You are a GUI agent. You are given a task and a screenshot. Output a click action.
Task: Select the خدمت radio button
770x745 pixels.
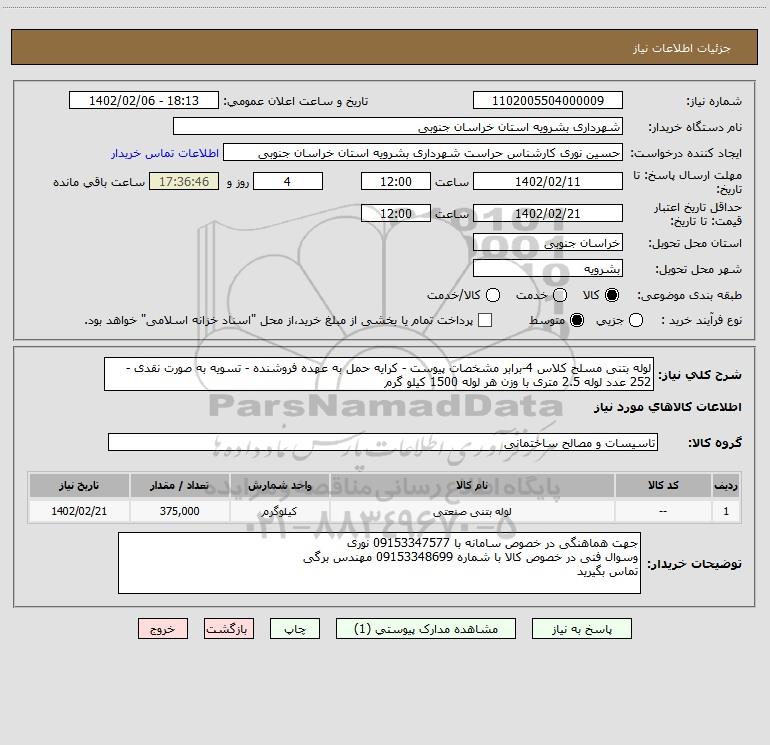(560, 295)
